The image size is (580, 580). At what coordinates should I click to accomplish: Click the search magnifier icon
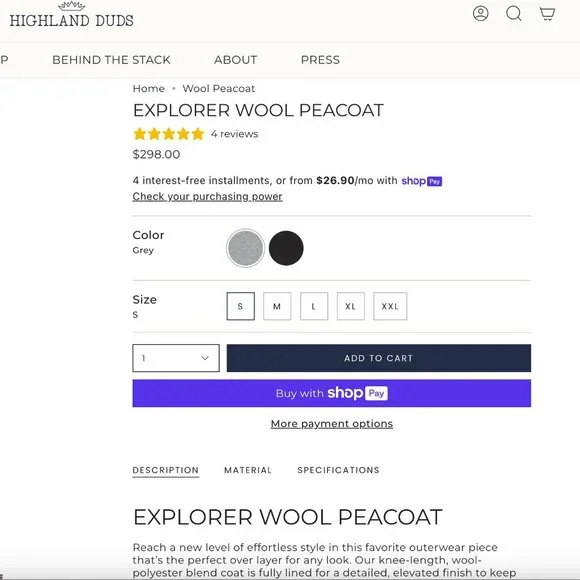pyautogui.click(x=514, y=14)
